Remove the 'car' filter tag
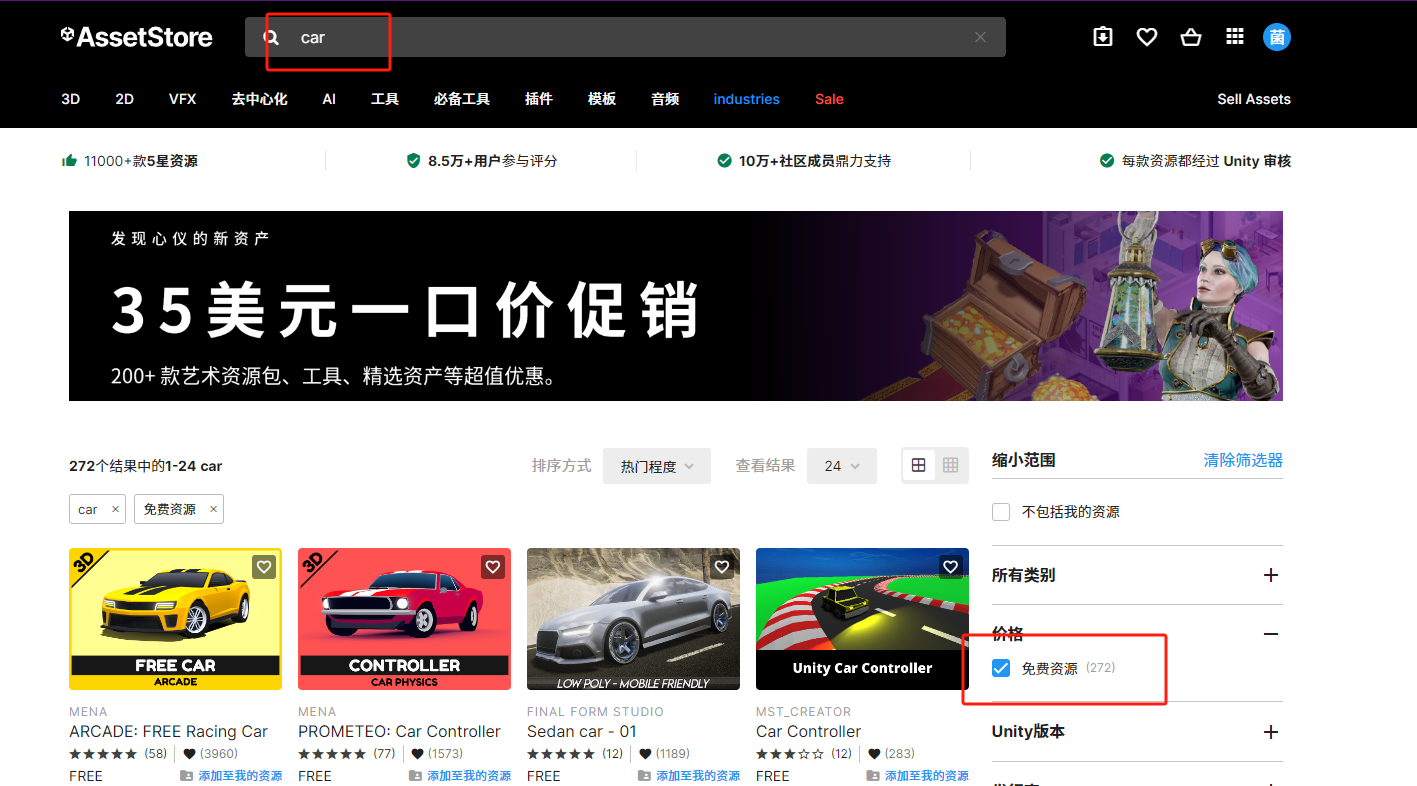The height and width of the screenshot is (786, 1417). (115, 509)
